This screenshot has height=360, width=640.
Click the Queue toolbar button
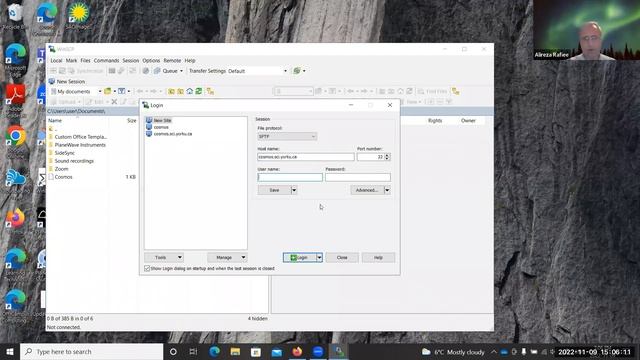166,71
